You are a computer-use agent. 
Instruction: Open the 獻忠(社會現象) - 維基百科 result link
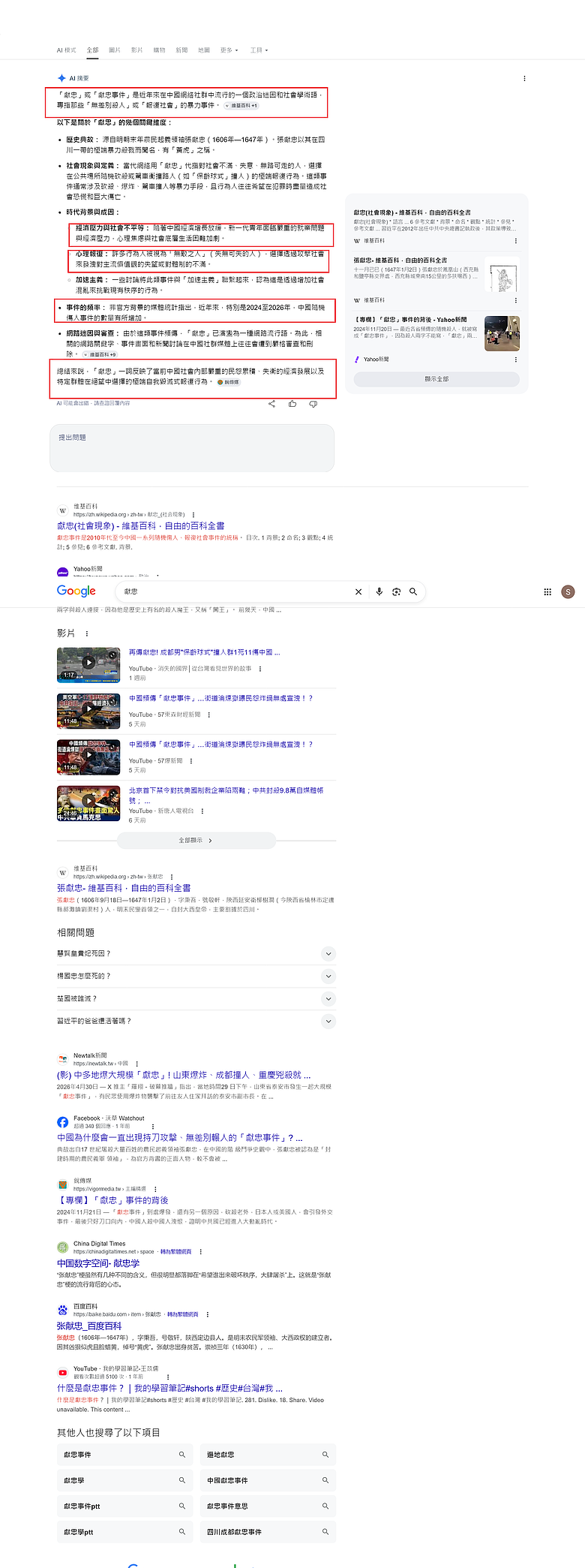pyautogui.click(x=141, y=525)
